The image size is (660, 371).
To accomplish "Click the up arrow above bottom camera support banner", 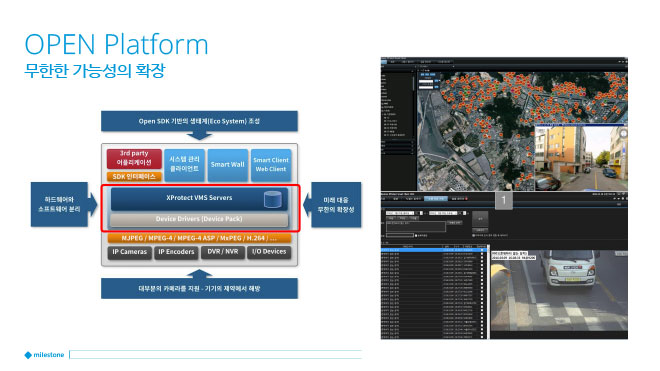I will point(199,274).
